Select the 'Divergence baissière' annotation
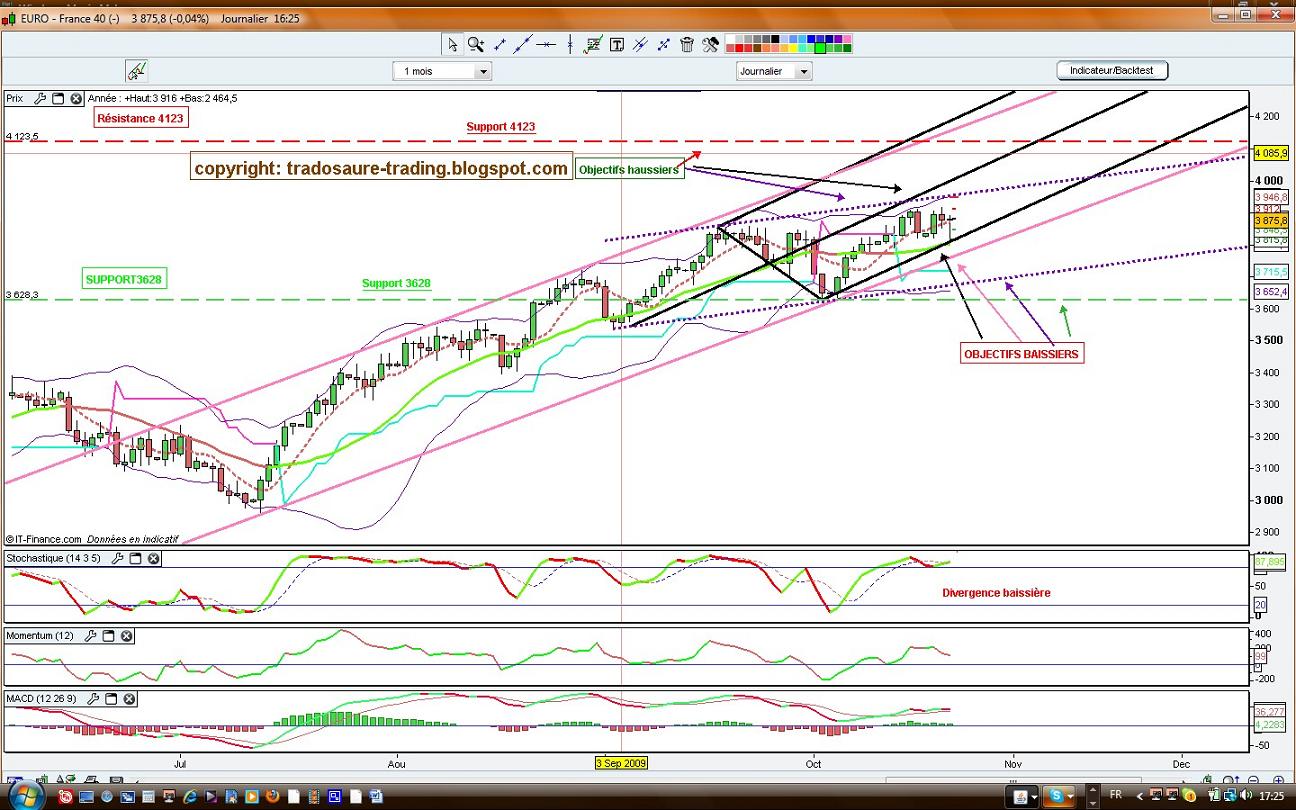The width and height of the screenshot is (1296, 810). [x=996, y=592]
